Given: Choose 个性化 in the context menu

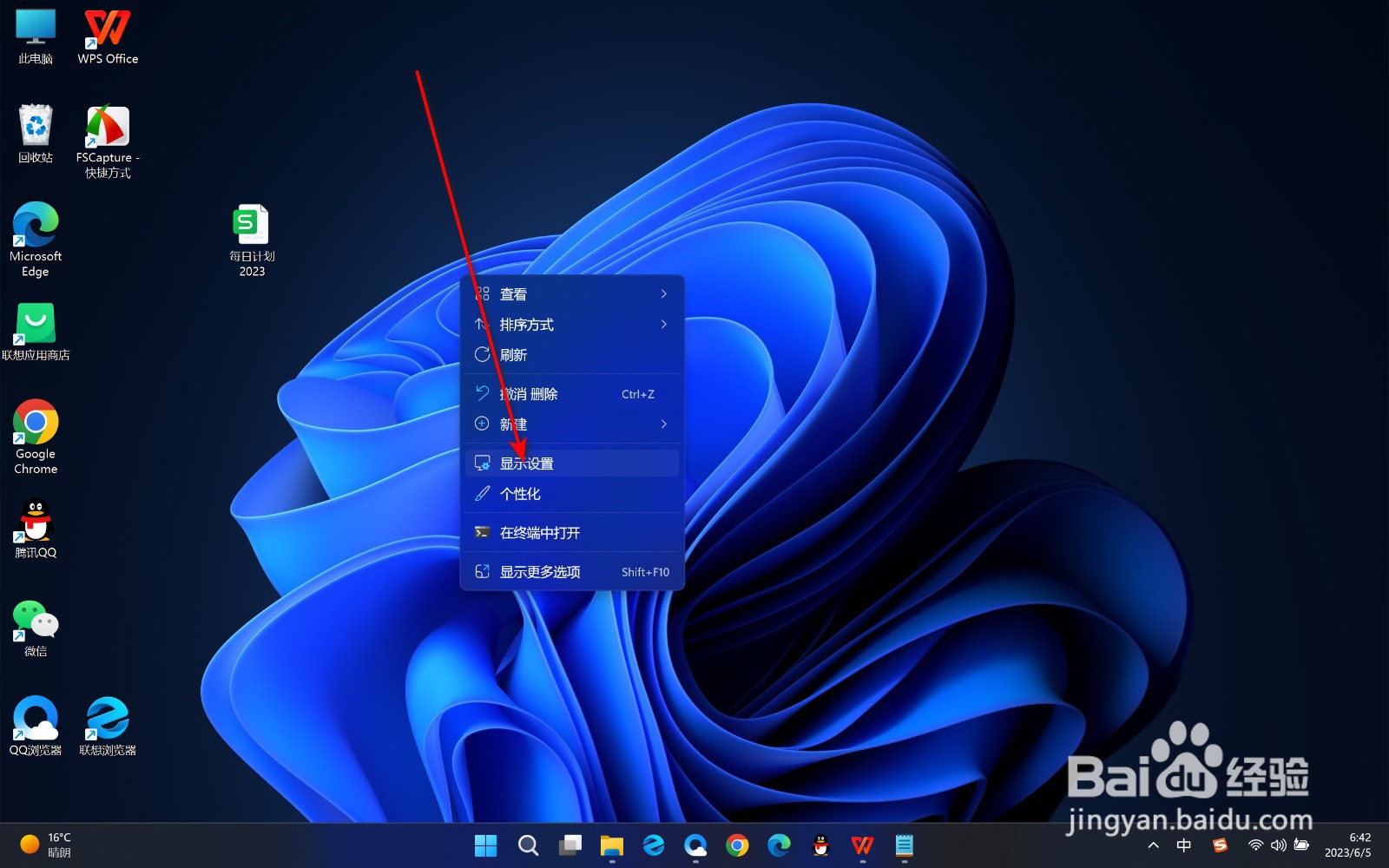Looking at the screenshot, I should (572, 494).
